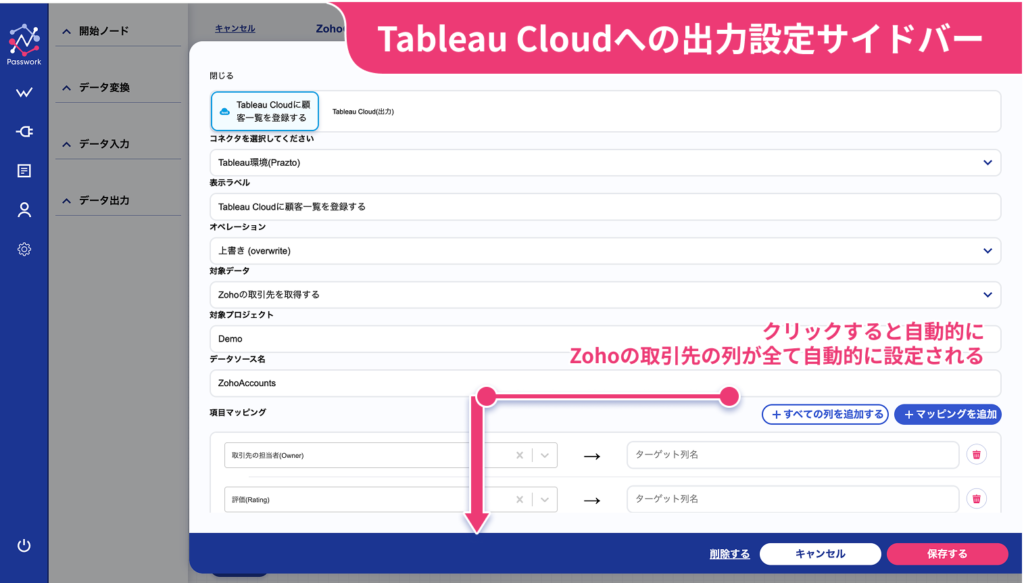This screenshot has height=583, width=1024.
Task: Delete the 評価(Rating) mapping row
Action: (x=976, y=499)
